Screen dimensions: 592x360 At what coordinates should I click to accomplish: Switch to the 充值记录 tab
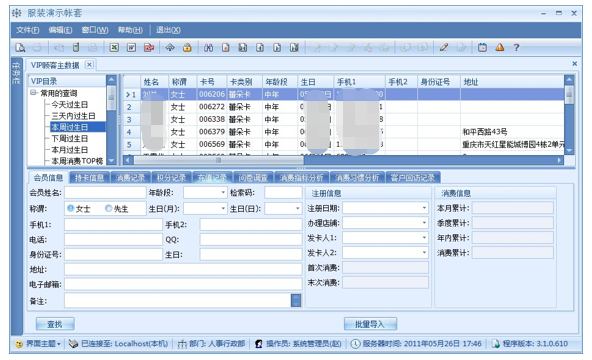click(x=212, y=177)
